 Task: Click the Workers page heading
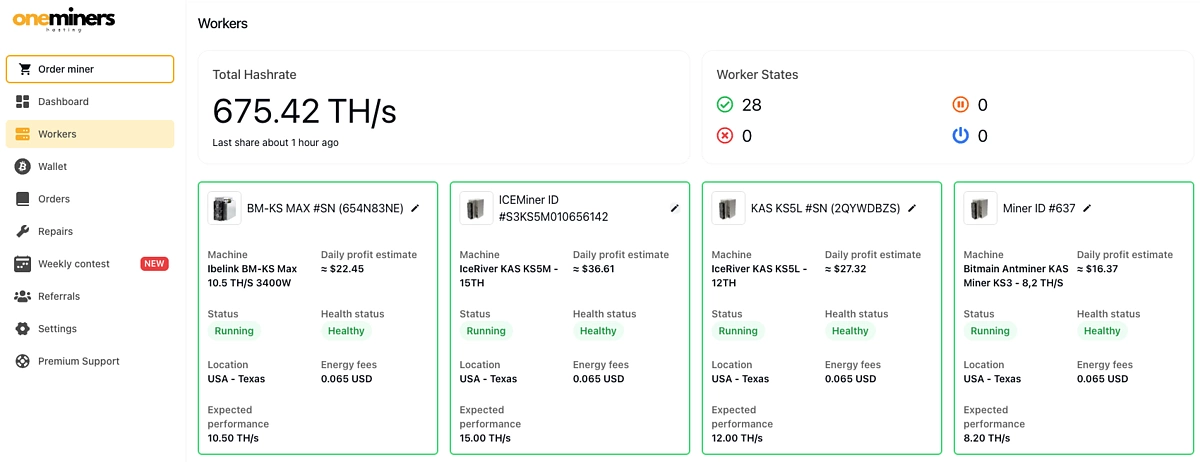pos(223,23)
